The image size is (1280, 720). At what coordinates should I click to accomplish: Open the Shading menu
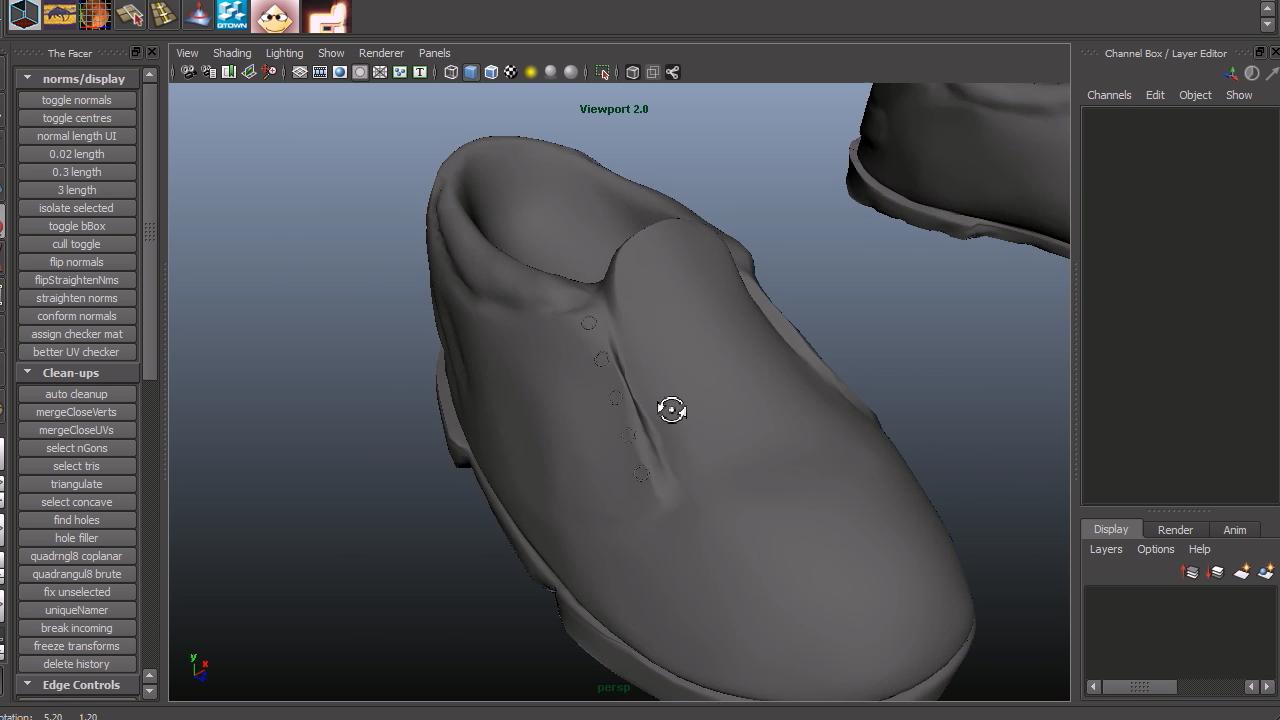[x=231, y=53]
